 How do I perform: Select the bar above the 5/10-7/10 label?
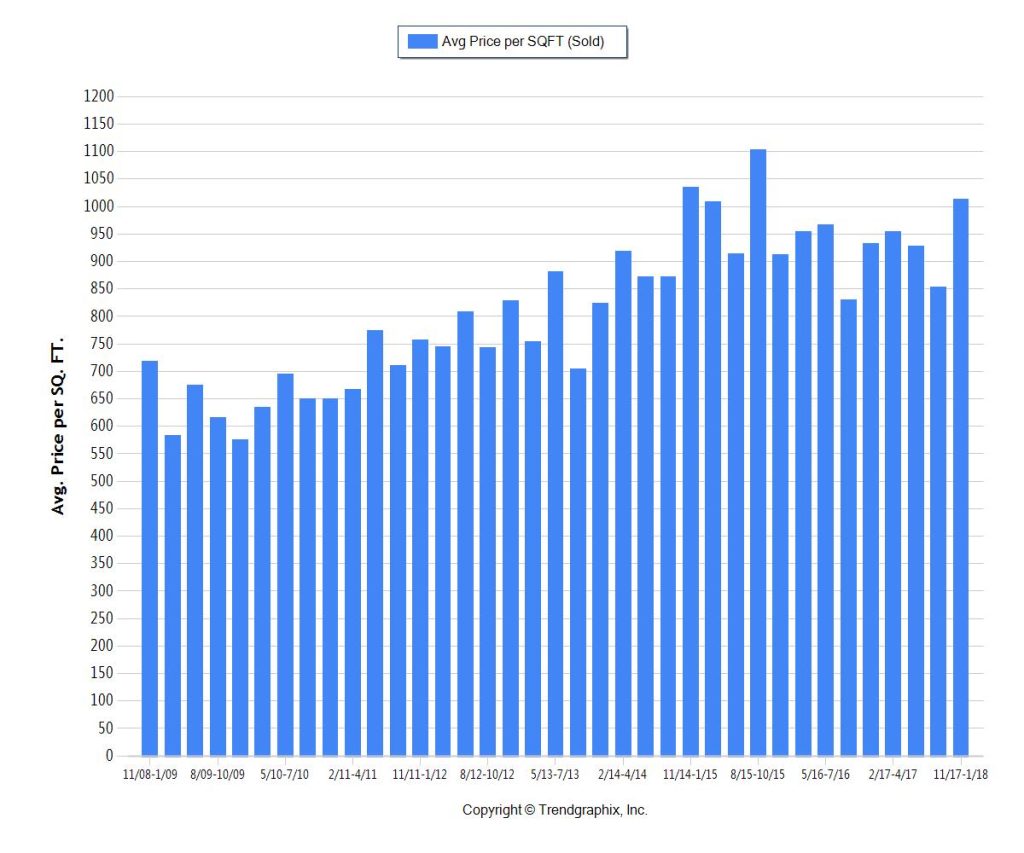(285, 565)
